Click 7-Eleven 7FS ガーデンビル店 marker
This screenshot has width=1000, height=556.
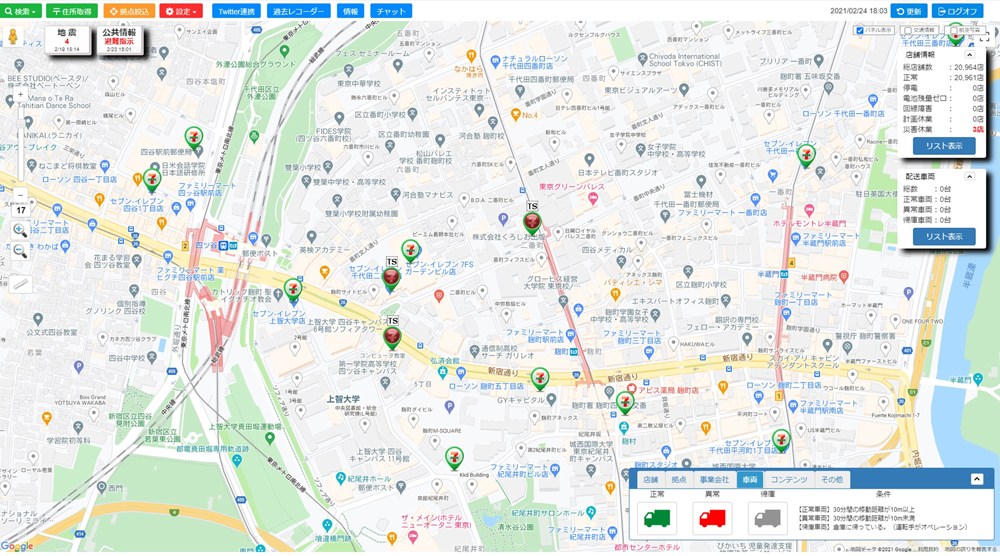pyautogui.click(x=411, y=251)
